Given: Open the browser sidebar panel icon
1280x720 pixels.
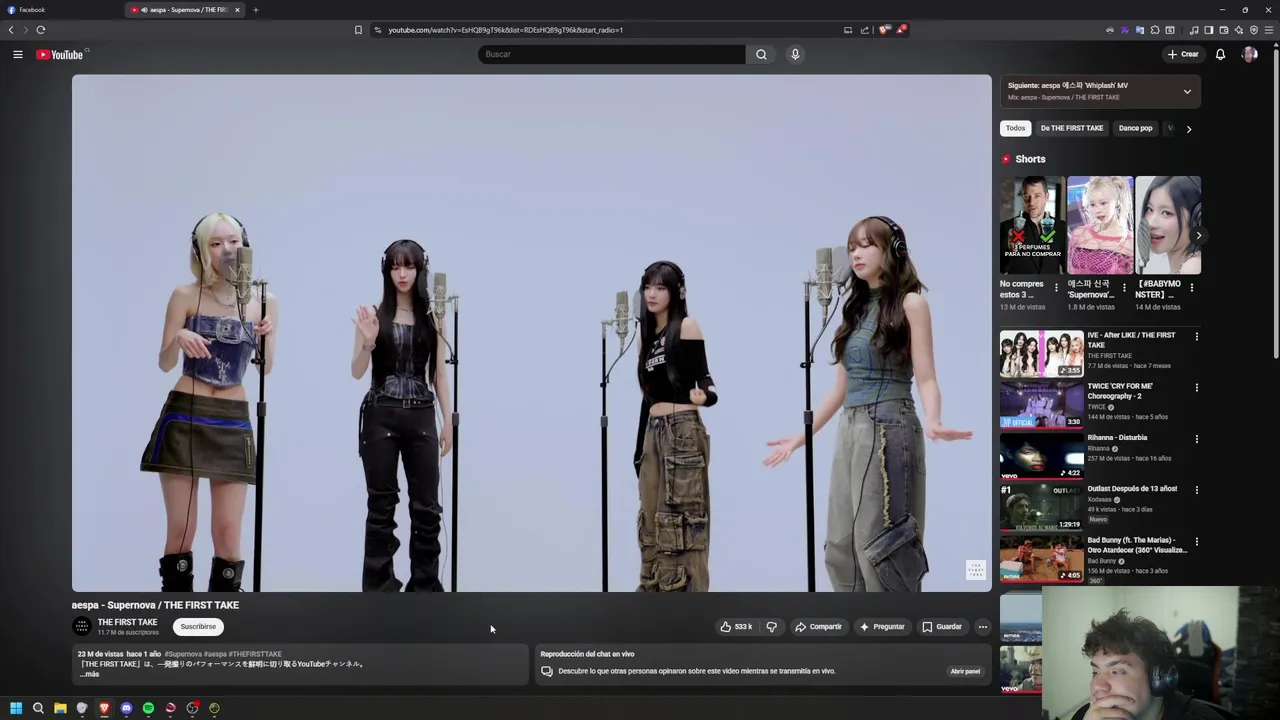Looking at the screenshot, I should [1209, 30].
